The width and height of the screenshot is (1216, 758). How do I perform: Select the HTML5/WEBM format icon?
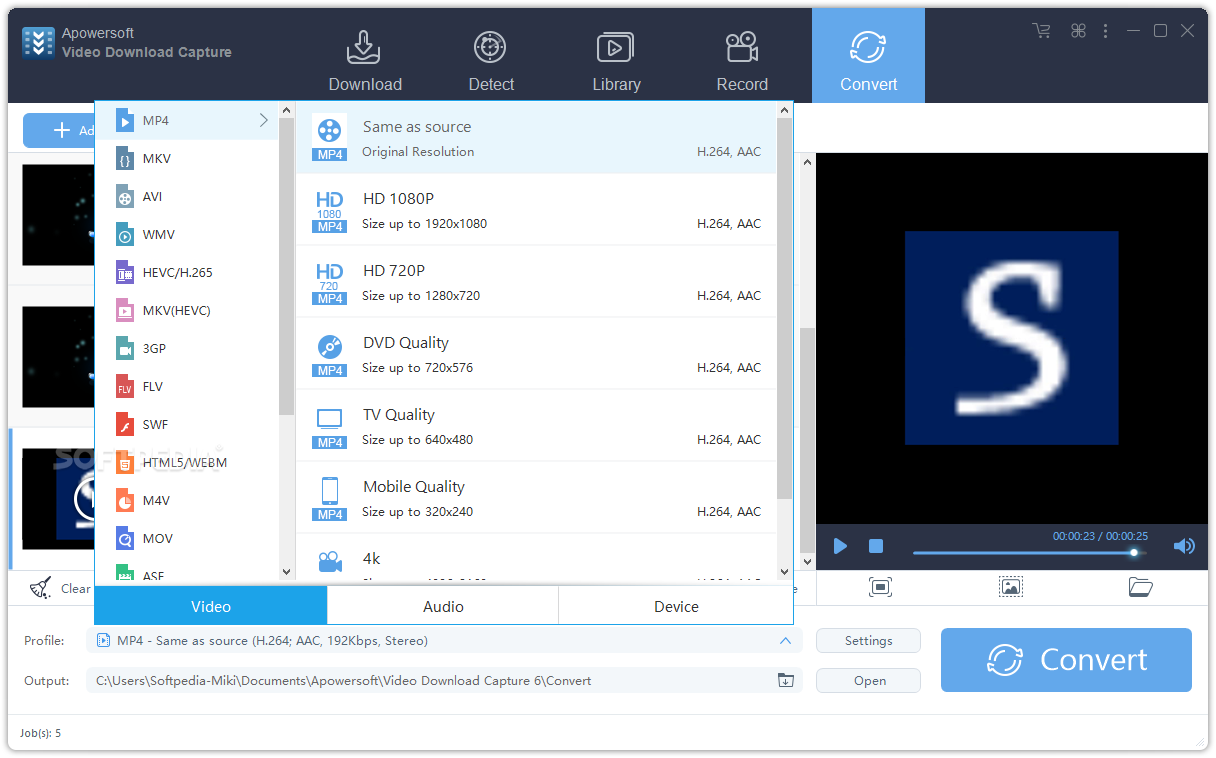[x=124, y=463]
